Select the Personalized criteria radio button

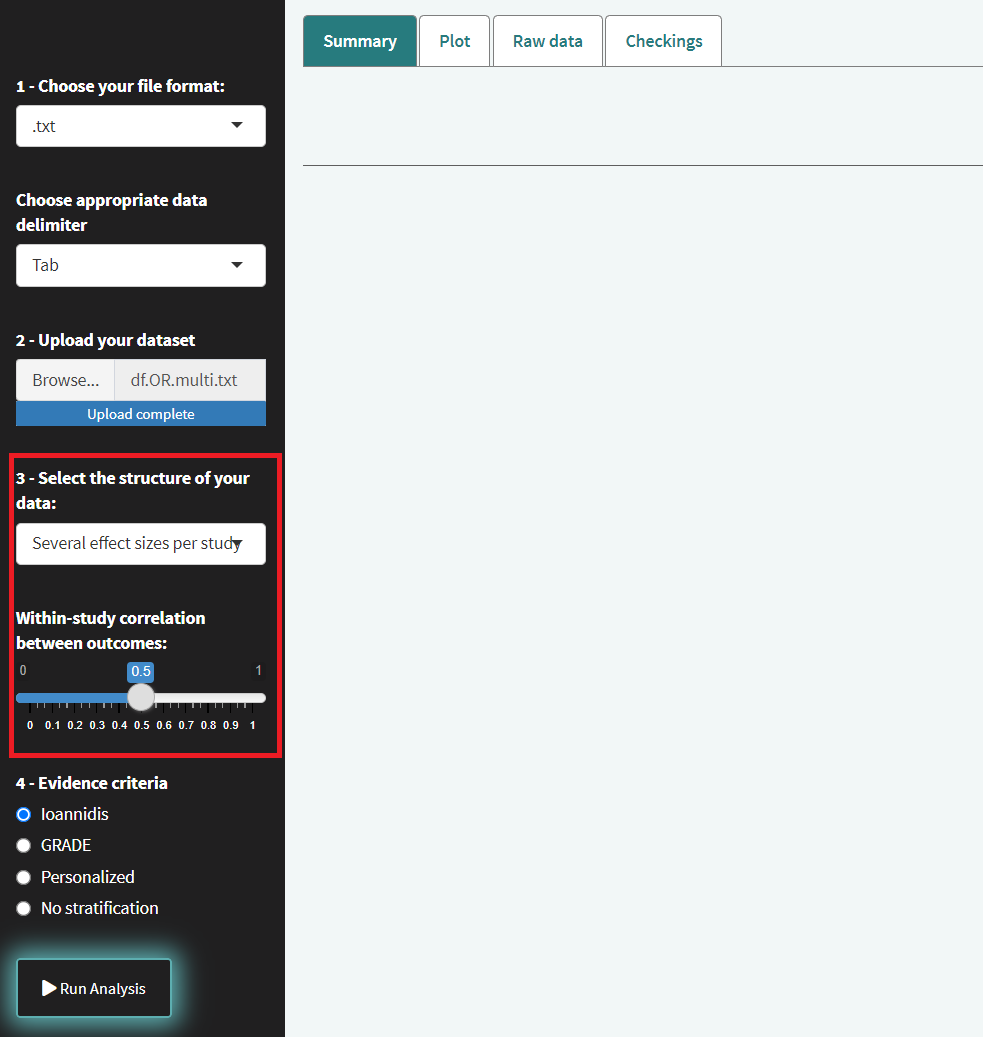click(x=24, y=877)
